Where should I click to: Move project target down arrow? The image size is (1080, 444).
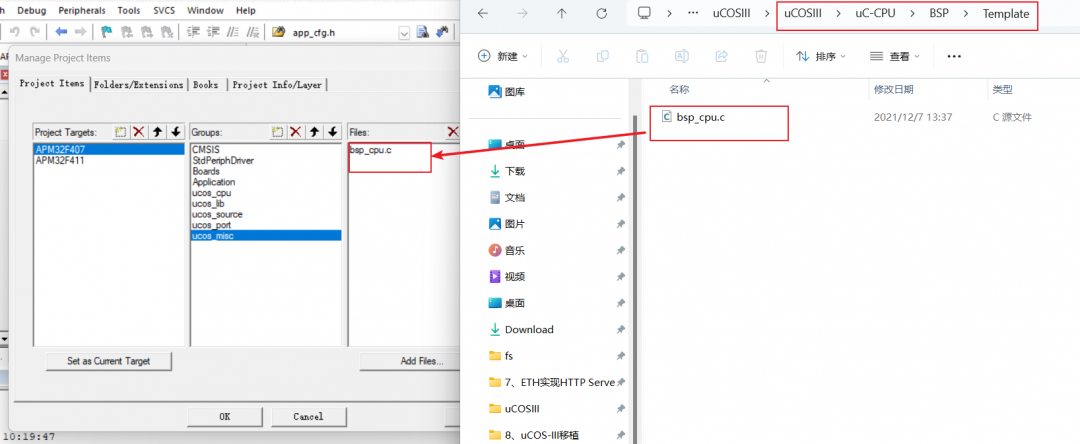[x=176, y=131]
